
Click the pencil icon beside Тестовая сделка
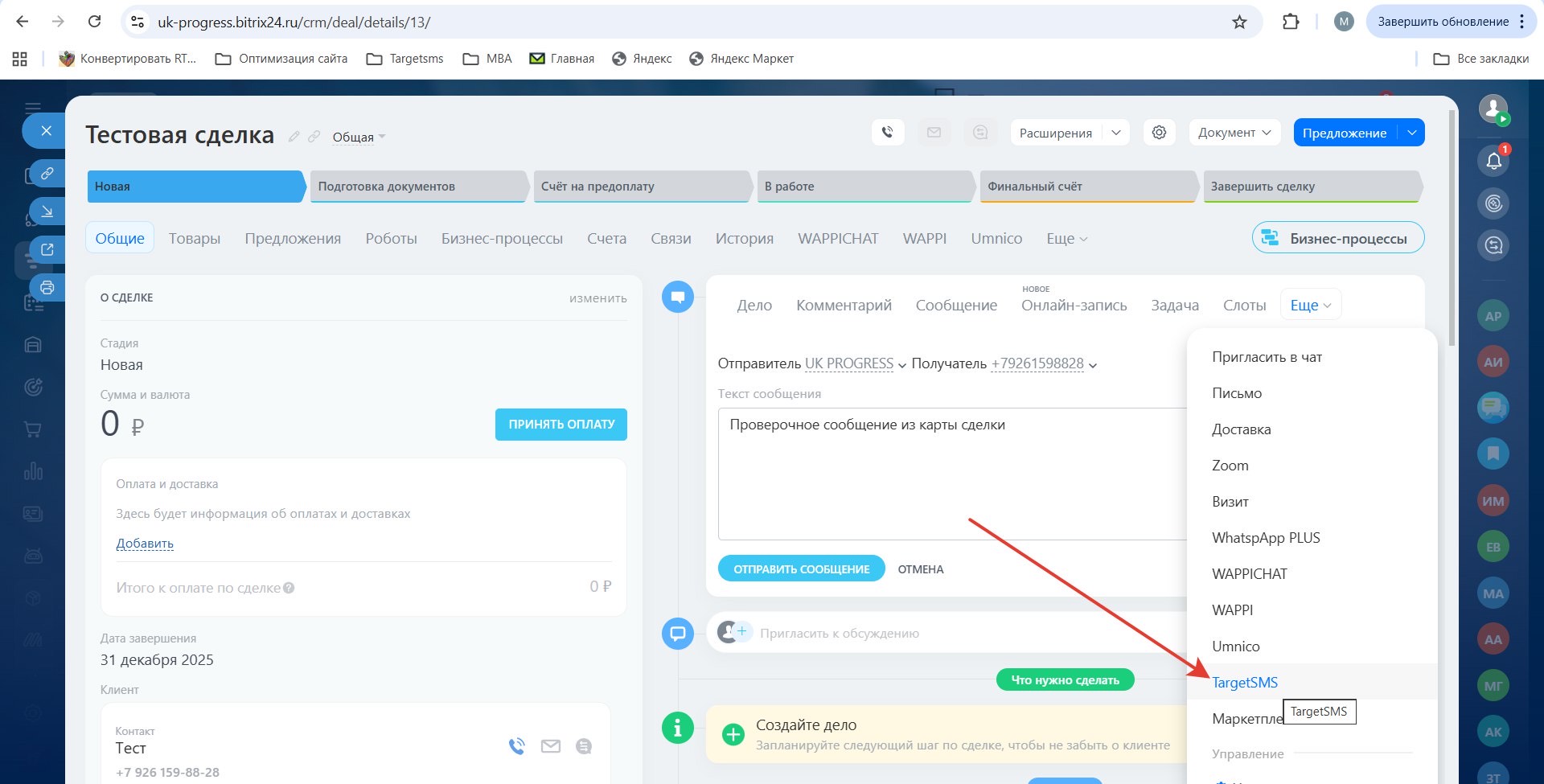coord(294,137)
